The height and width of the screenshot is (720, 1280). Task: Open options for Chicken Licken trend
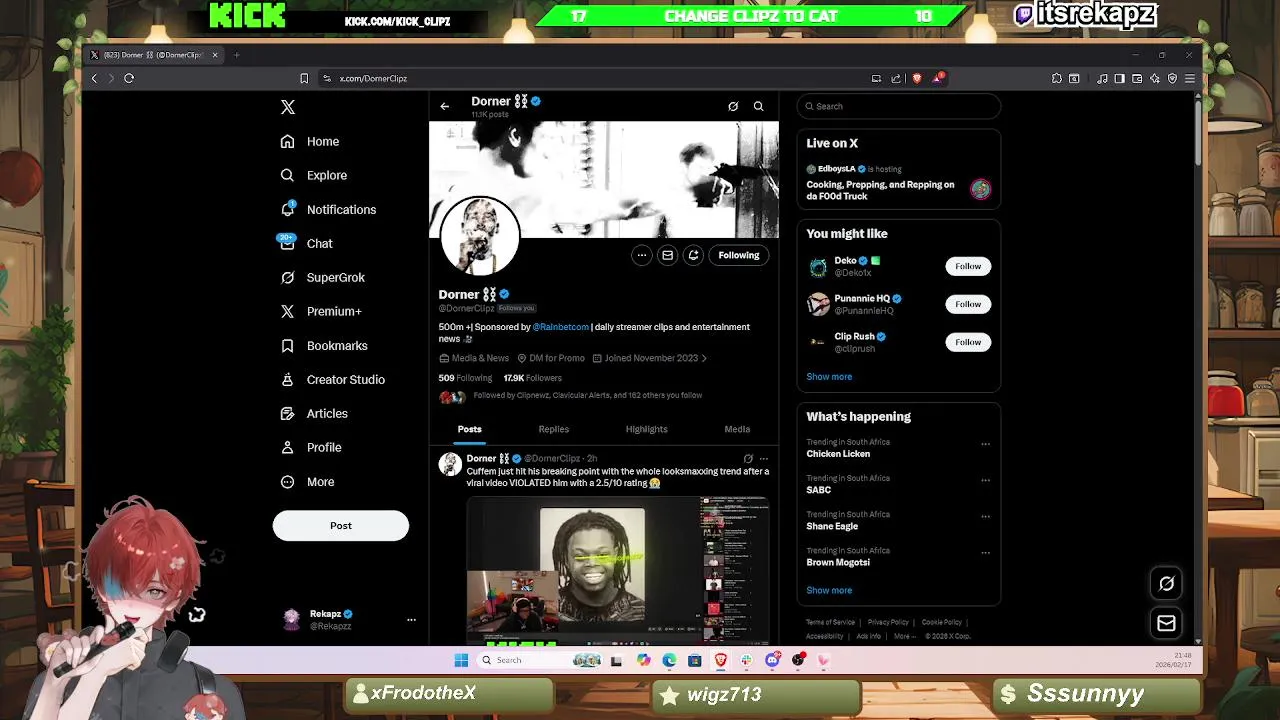985,444
